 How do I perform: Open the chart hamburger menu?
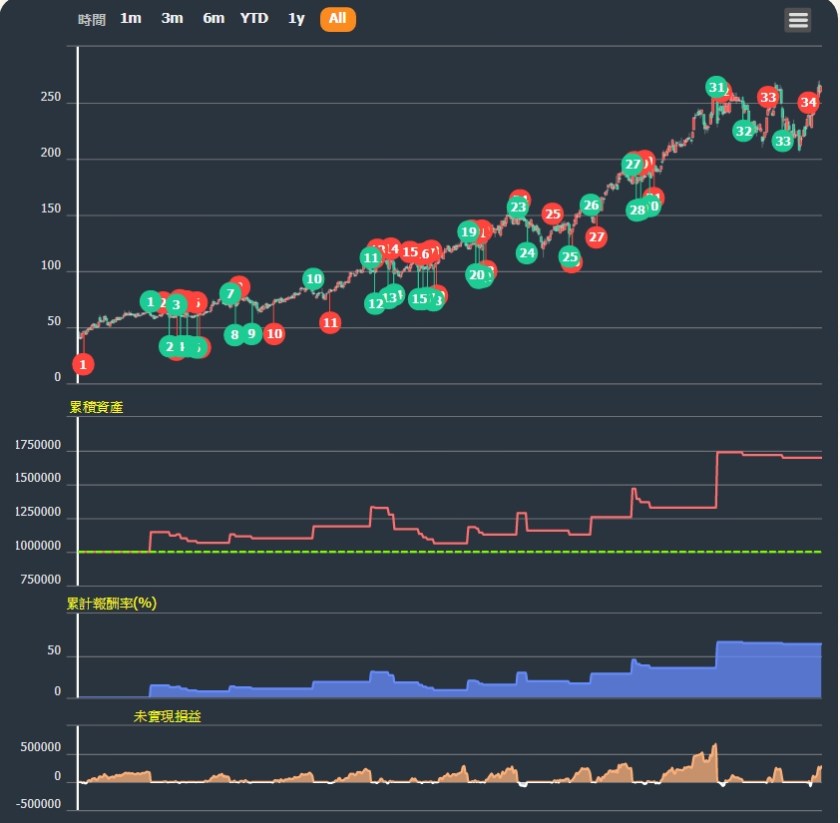tap(797, 20)
